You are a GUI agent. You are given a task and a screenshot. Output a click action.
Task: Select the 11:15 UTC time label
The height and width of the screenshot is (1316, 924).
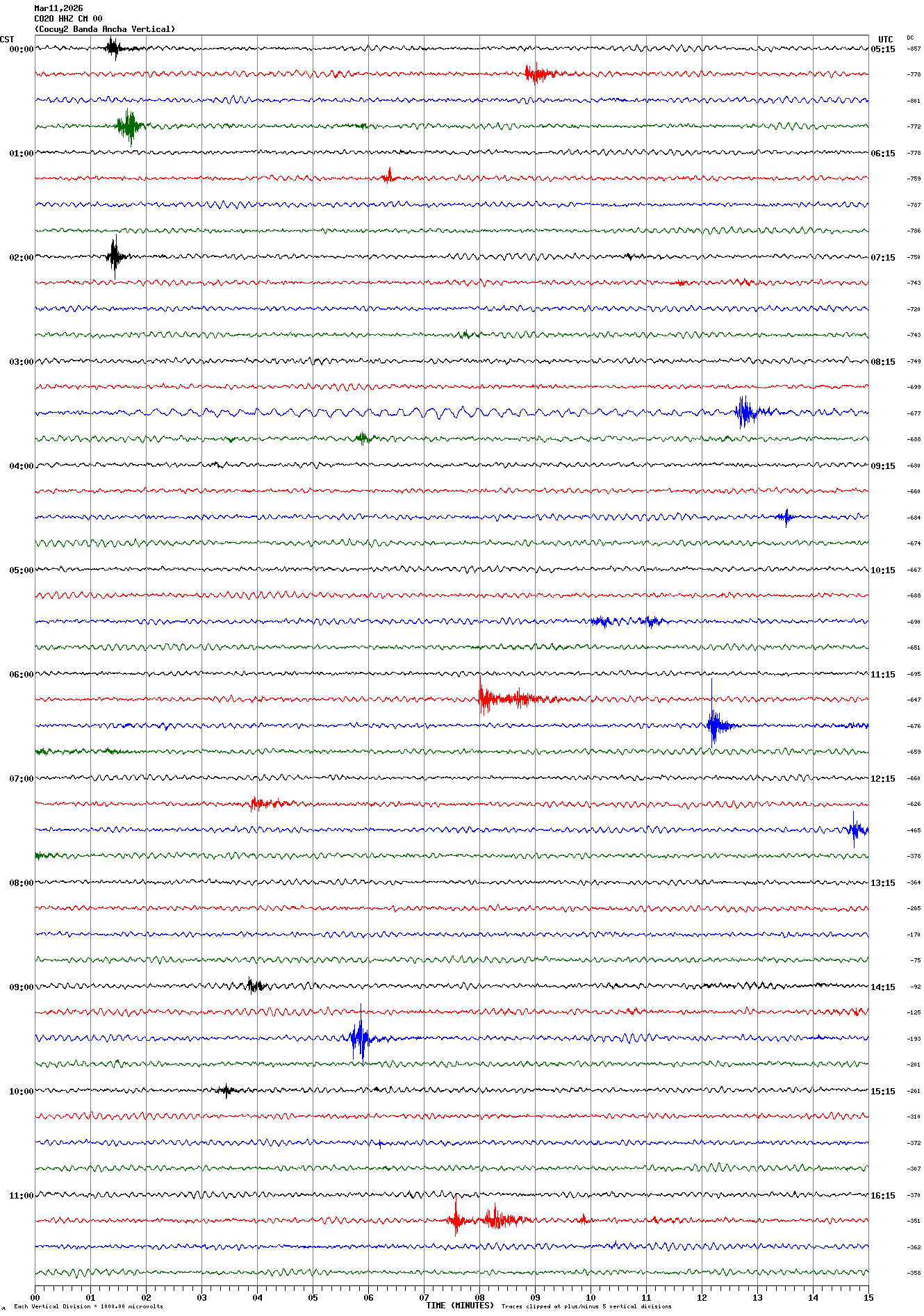(883, 675)
